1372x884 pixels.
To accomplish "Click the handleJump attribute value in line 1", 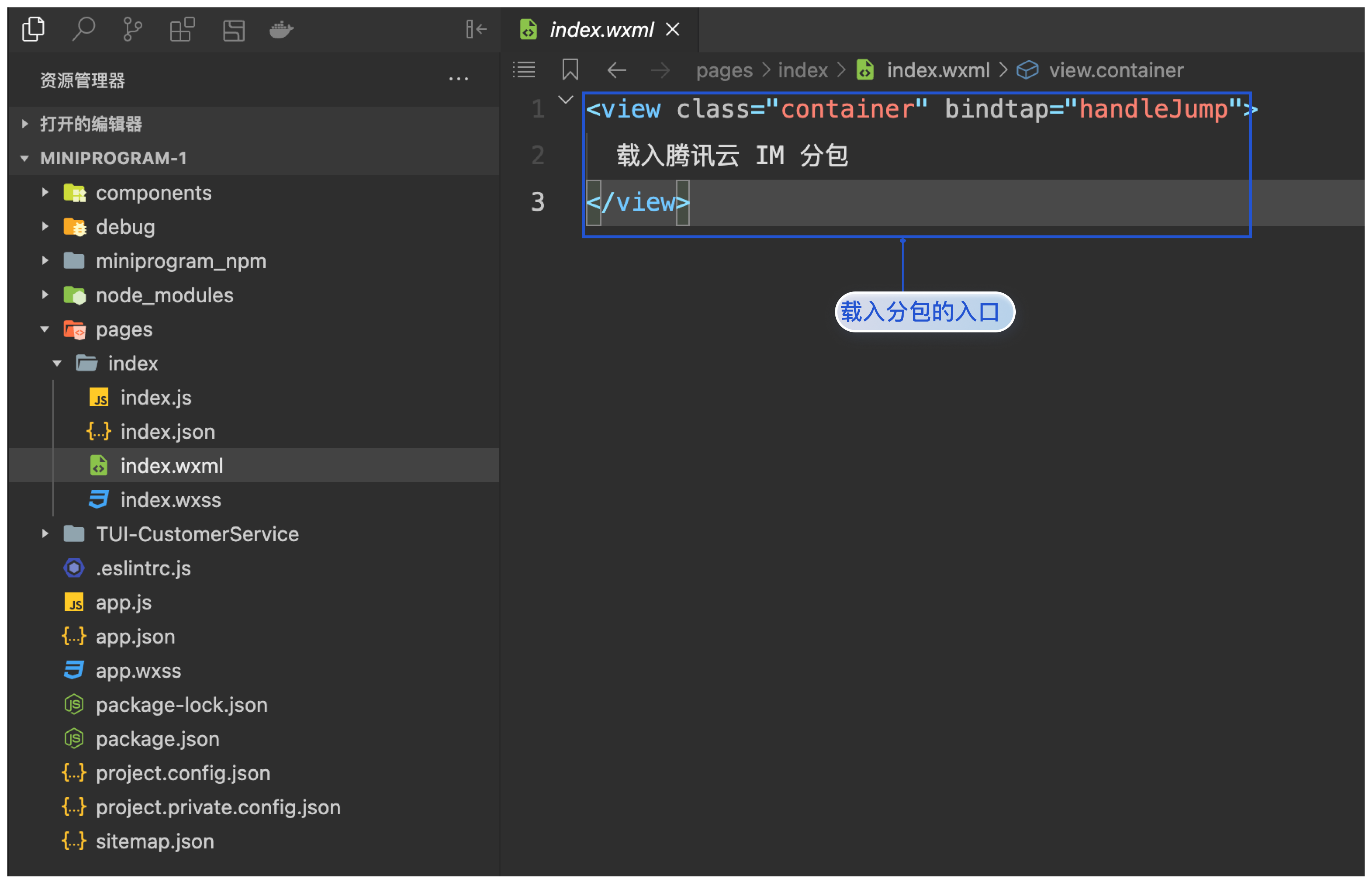I will 1153,109.
